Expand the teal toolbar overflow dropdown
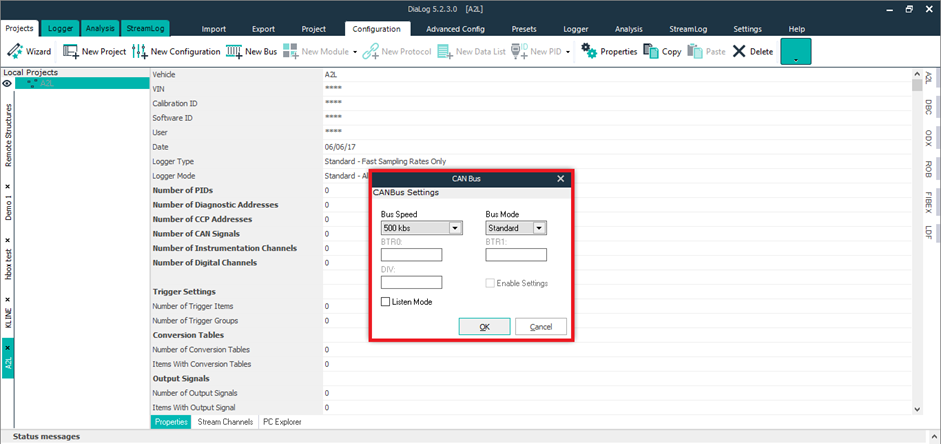The width and height of the screenshot is (941, 444). [x=796, y=52]
